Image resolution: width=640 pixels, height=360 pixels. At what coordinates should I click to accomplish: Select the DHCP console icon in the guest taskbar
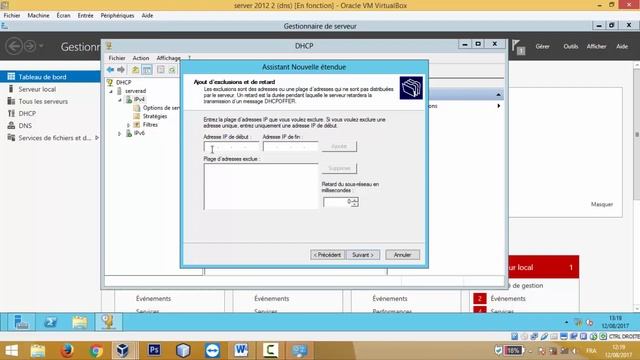tap(109, 322)
